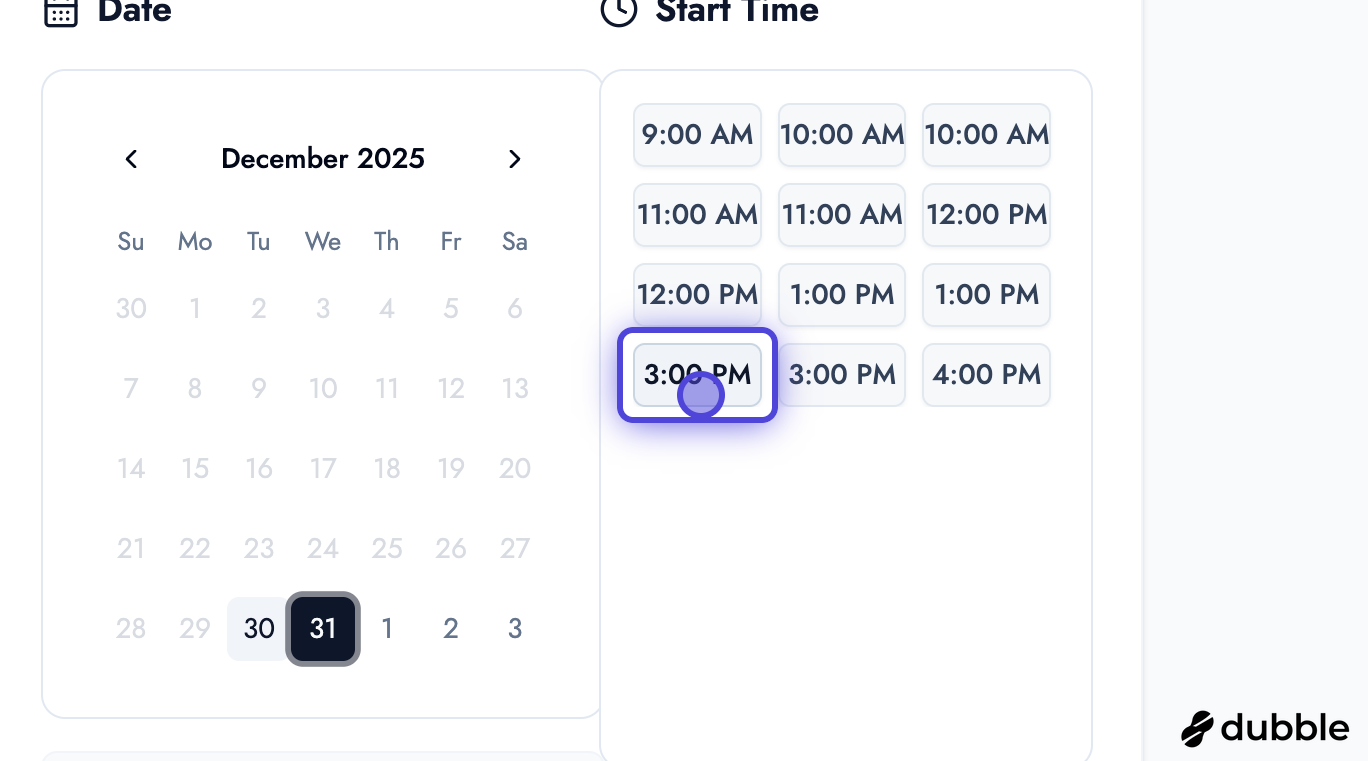Screen dimensions: 1368x761
Task: Select December 15 in the calendar
Action: coord(195,469)
